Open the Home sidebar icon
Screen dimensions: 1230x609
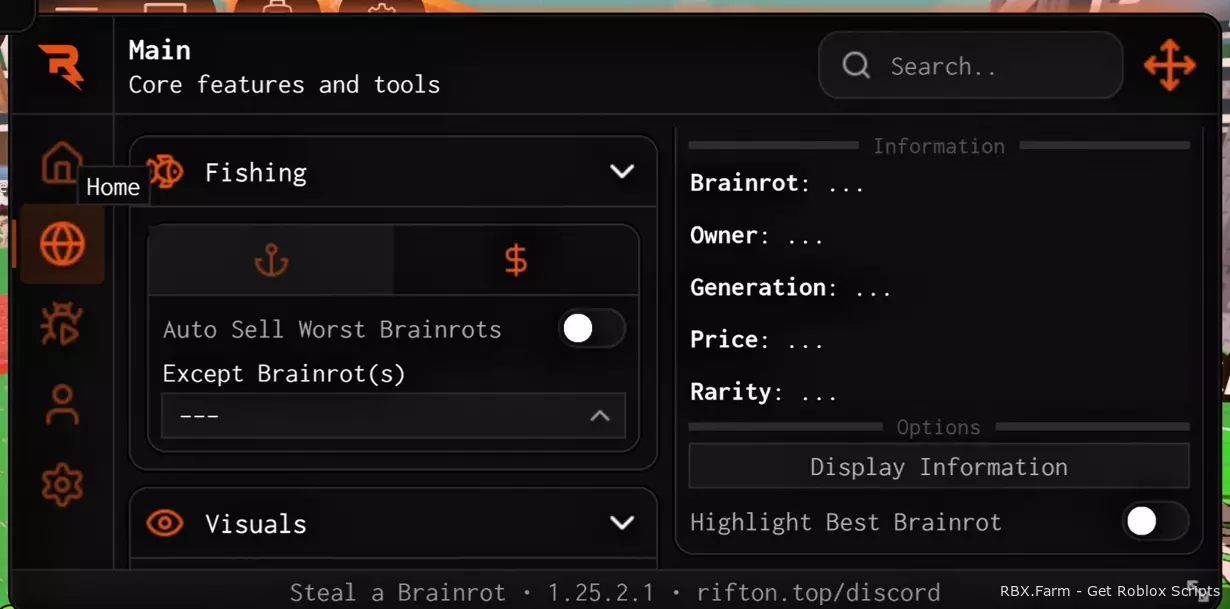point(62,163)
